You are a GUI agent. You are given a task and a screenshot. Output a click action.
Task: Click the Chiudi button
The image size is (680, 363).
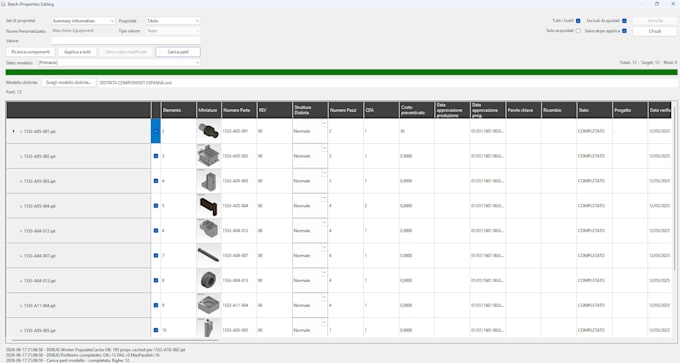[654, 31]
